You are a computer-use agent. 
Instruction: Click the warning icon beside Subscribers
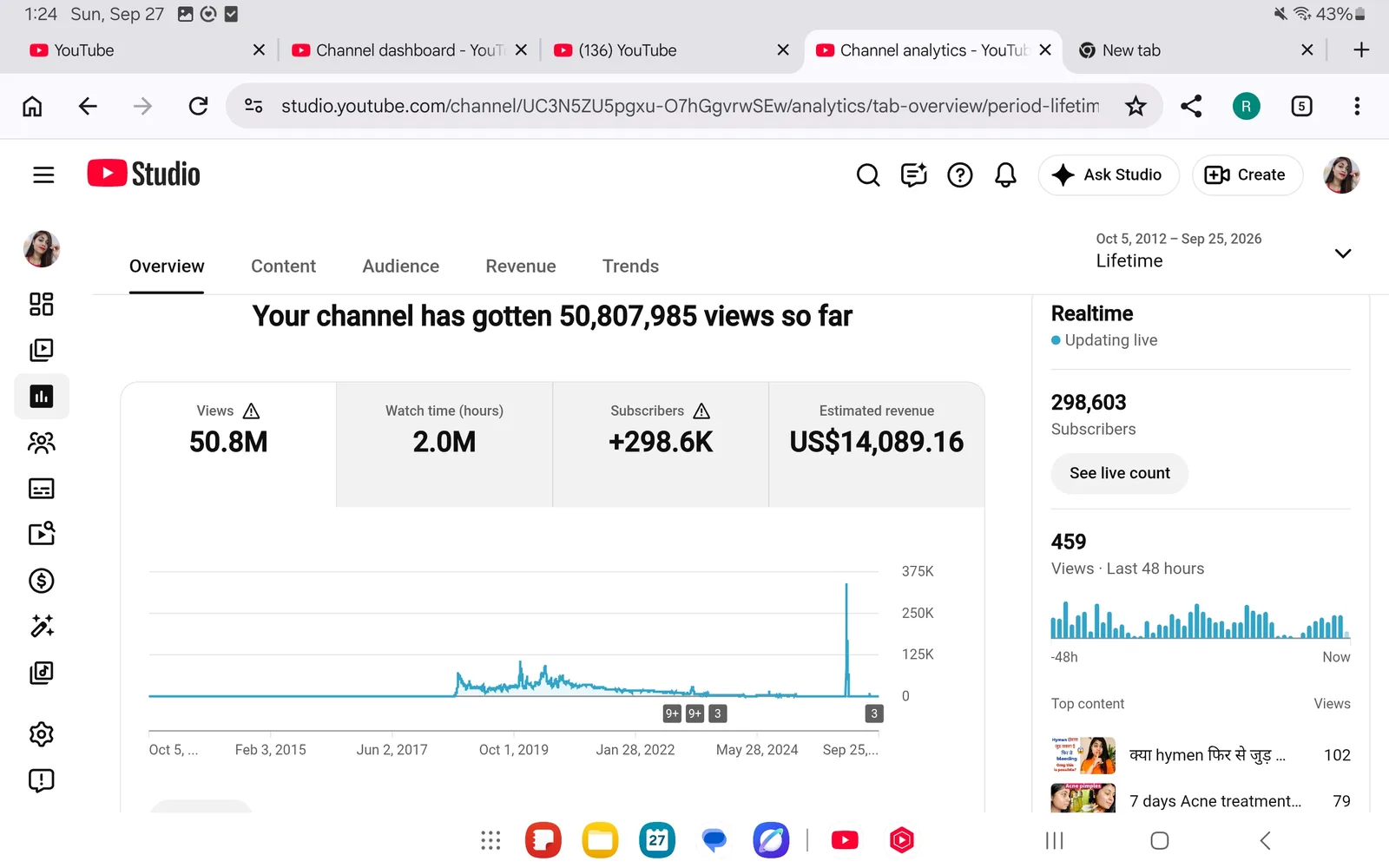(x=702, y=411)
